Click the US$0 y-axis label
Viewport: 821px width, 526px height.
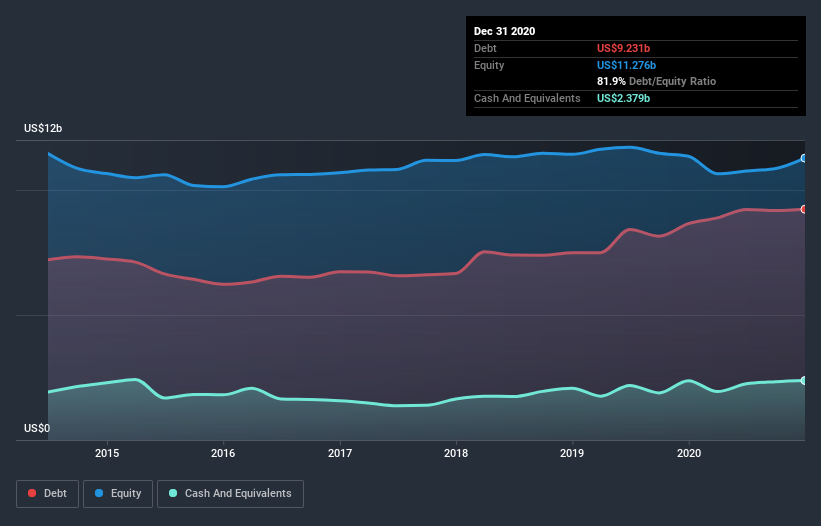tap(37, 428)
